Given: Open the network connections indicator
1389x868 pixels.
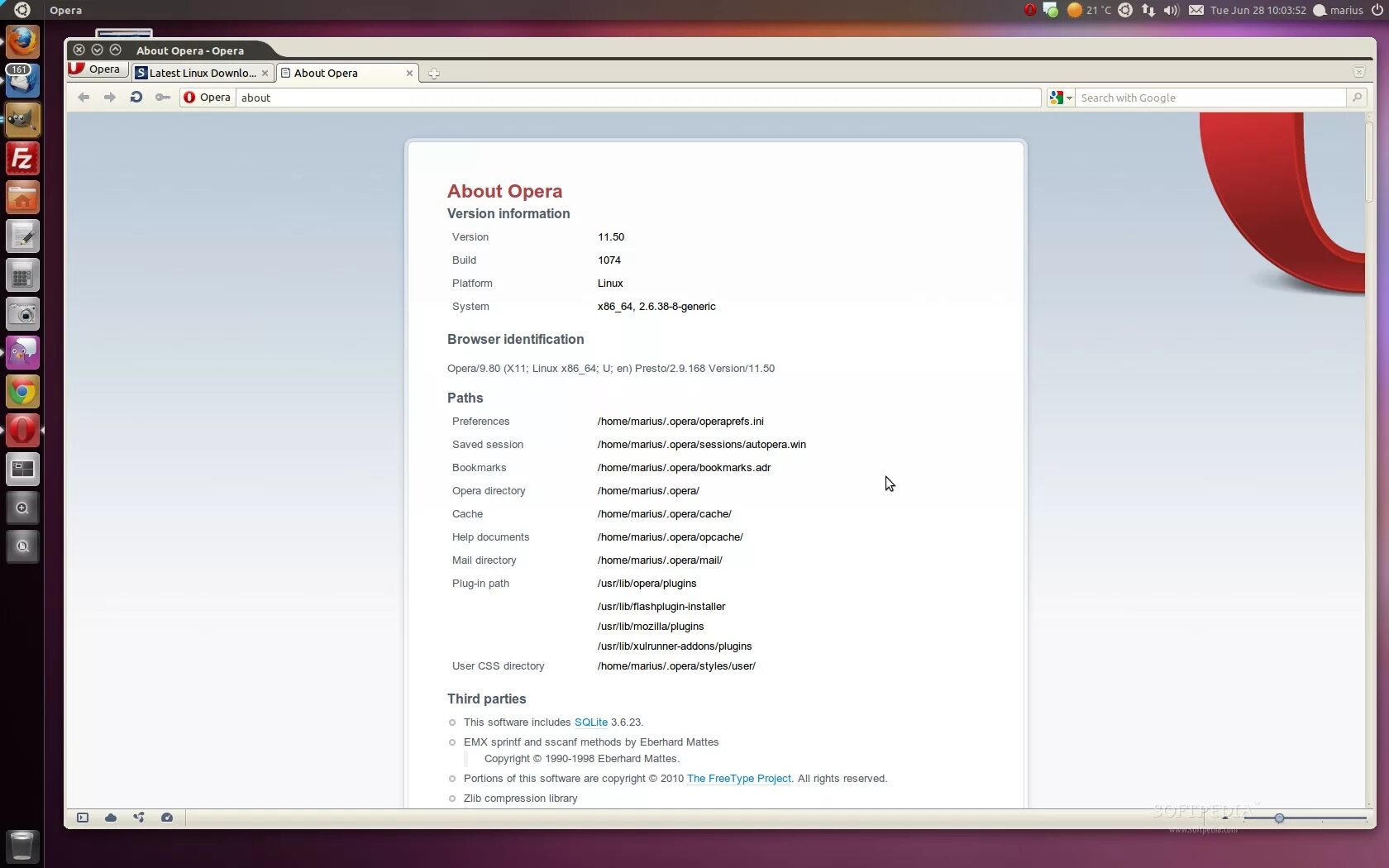Looking at the screenshot, I should tap(1148, 10).
